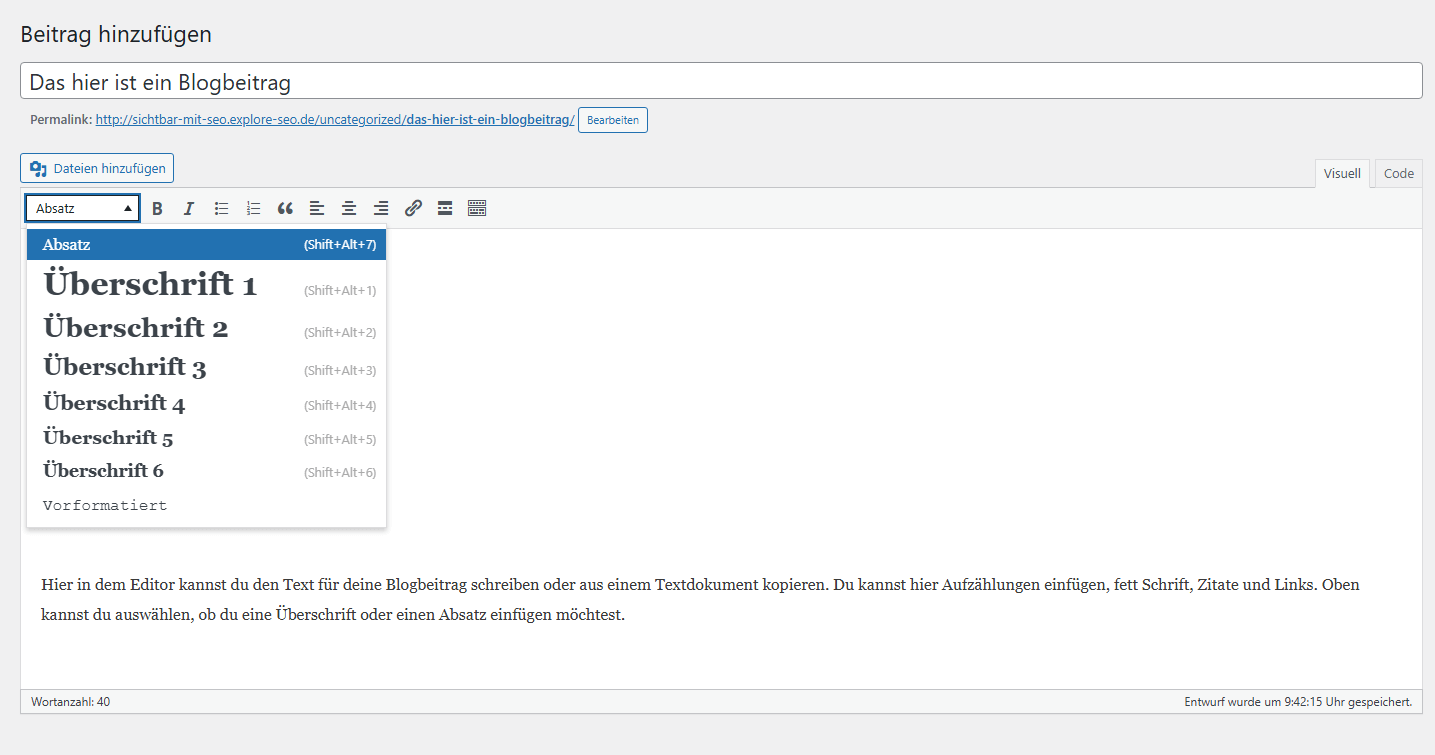This screenshot has width=1435, height=755.
Task: Switch to the Code tab
Action: 1397,173
